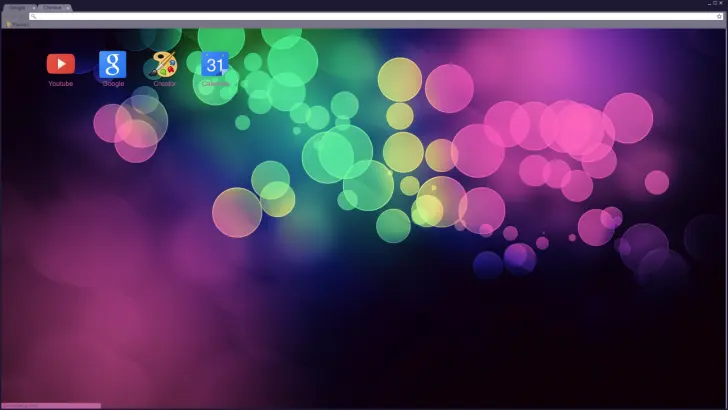
Task: Click the magnifier icon in the omnibox
Action: (34, 16)
